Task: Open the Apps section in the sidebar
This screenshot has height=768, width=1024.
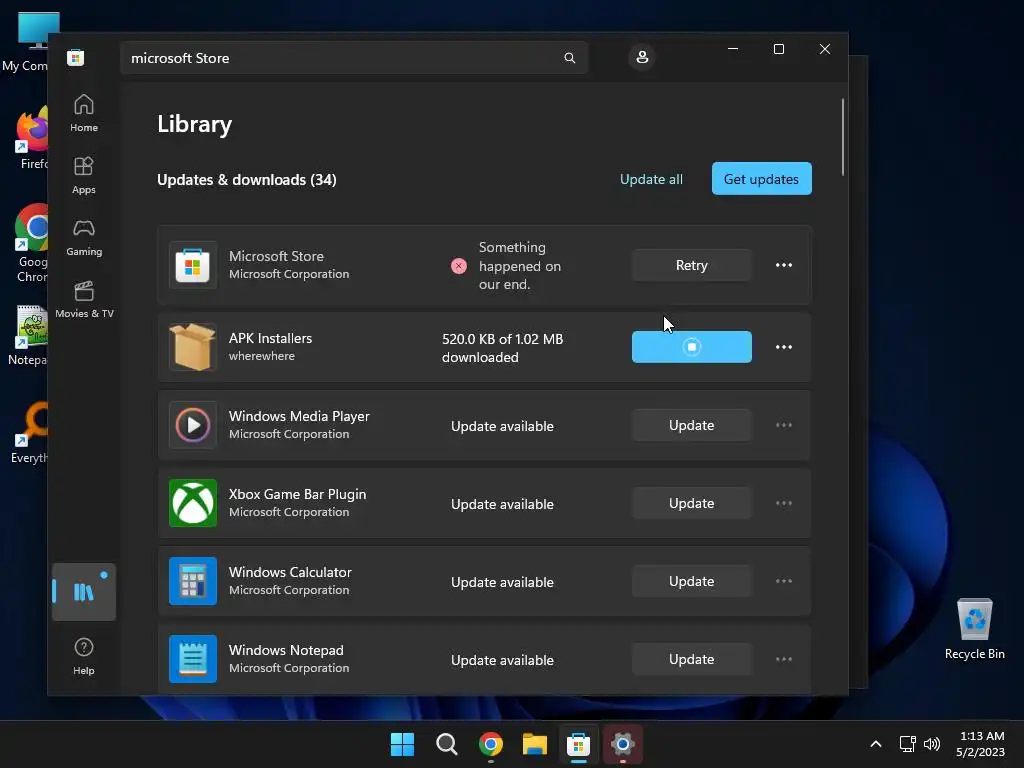Action: [x=84, y=176]
